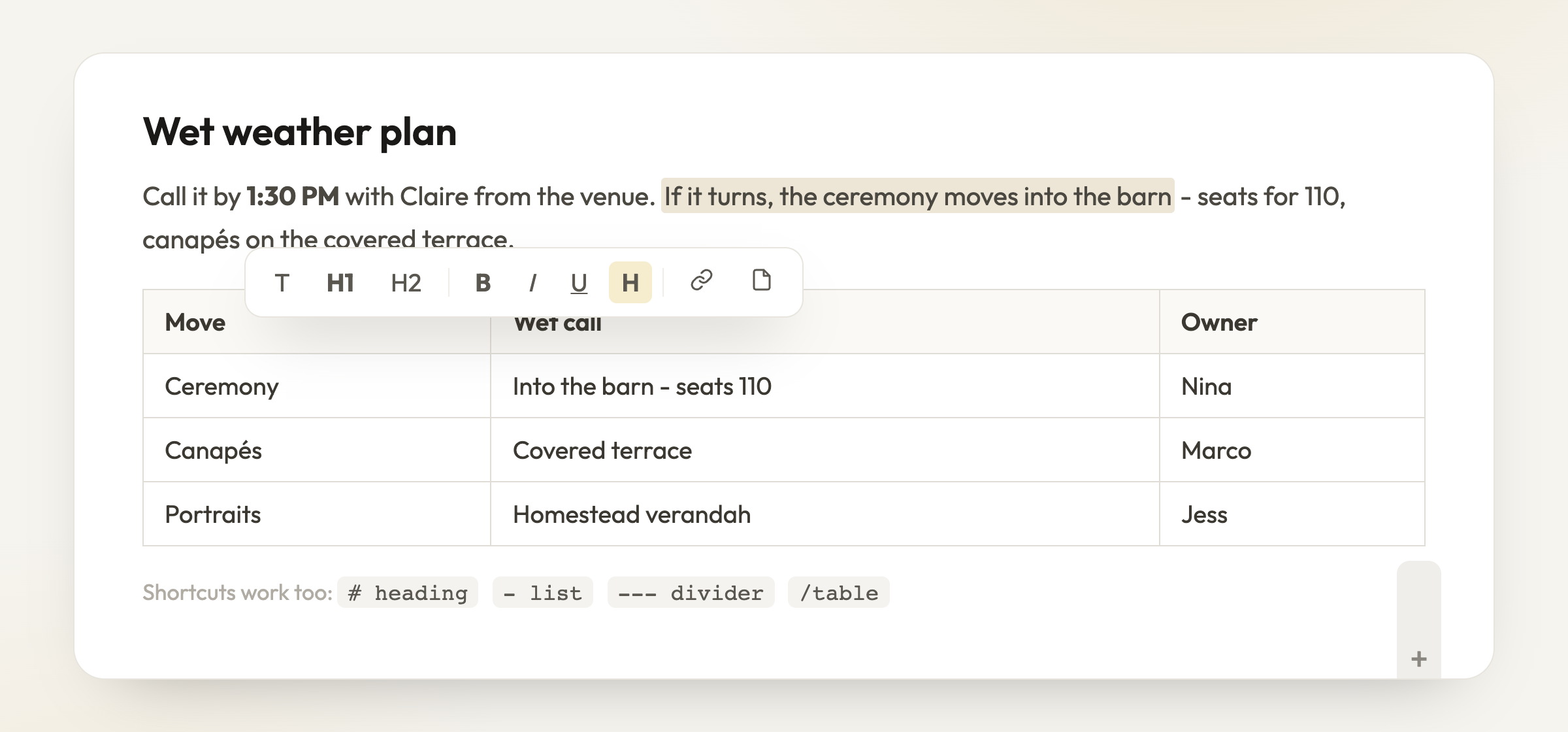
Task: Click the 'Homestead verandah' cell
Action: 825,514
